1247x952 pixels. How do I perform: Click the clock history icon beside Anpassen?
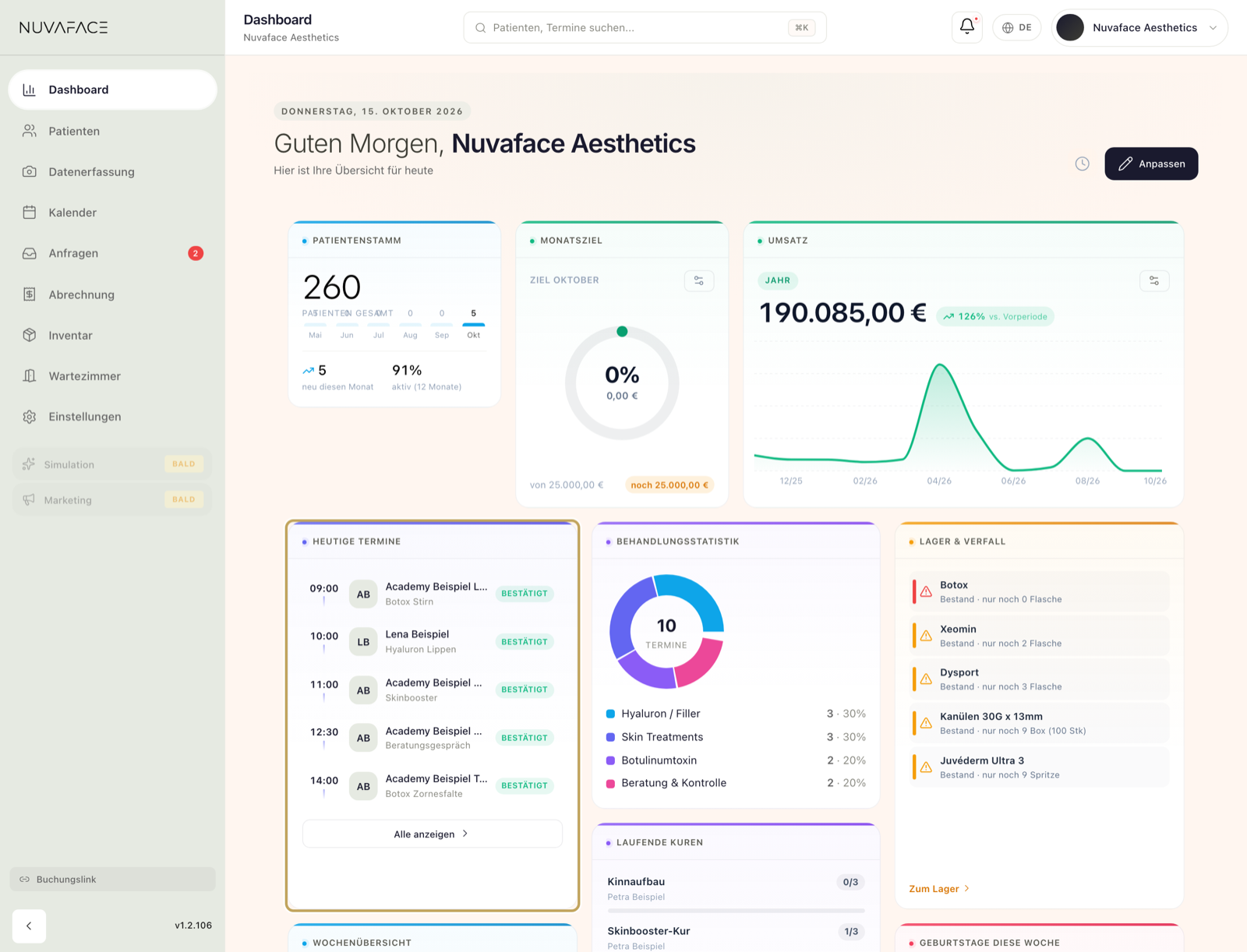[1082, 164]
